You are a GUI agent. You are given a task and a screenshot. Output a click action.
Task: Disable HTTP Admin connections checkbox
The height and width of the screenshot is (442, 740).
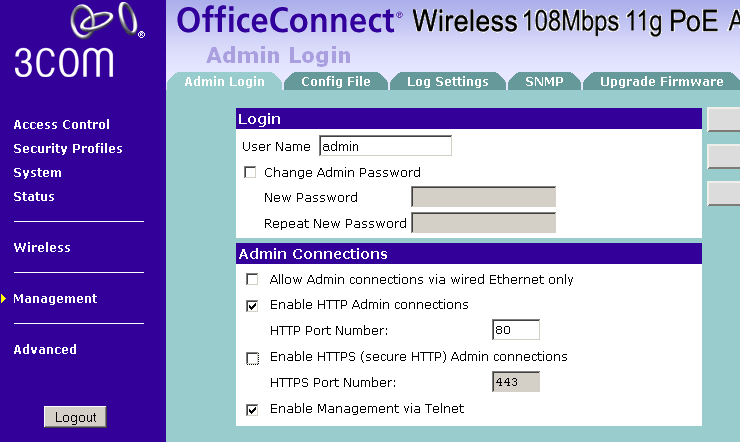coord(252,305)
